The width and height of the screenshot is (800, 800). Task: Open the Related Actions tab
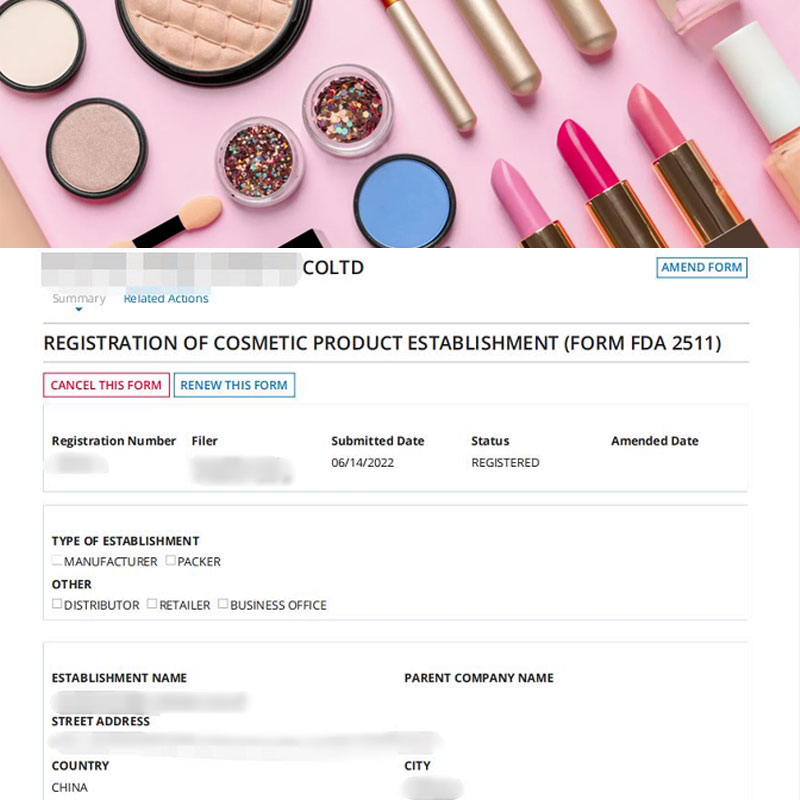click(166, 298)
